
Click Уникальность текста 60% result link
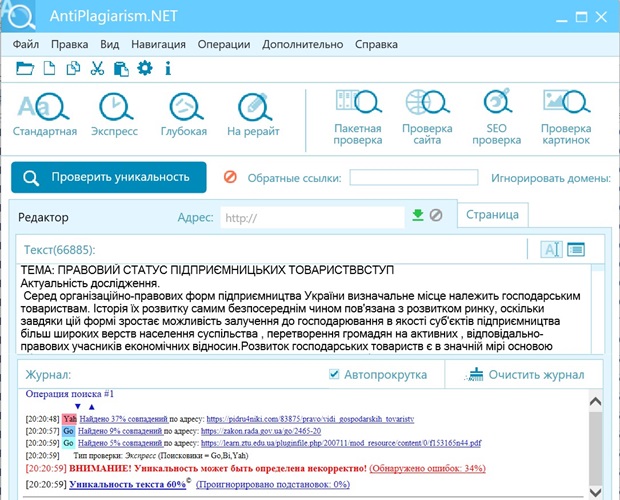click(x=128, y=484)
